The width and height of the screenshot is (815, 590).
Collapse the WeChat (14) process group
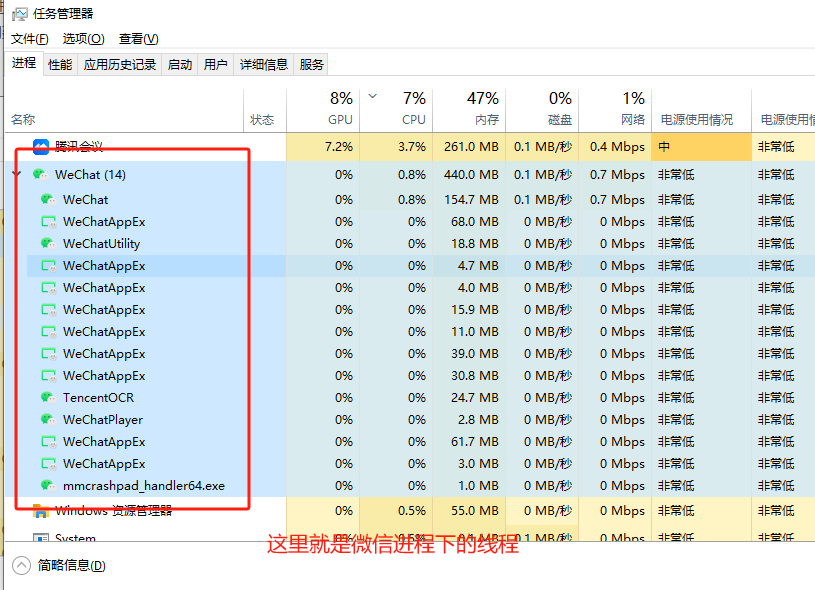(18, 174)
